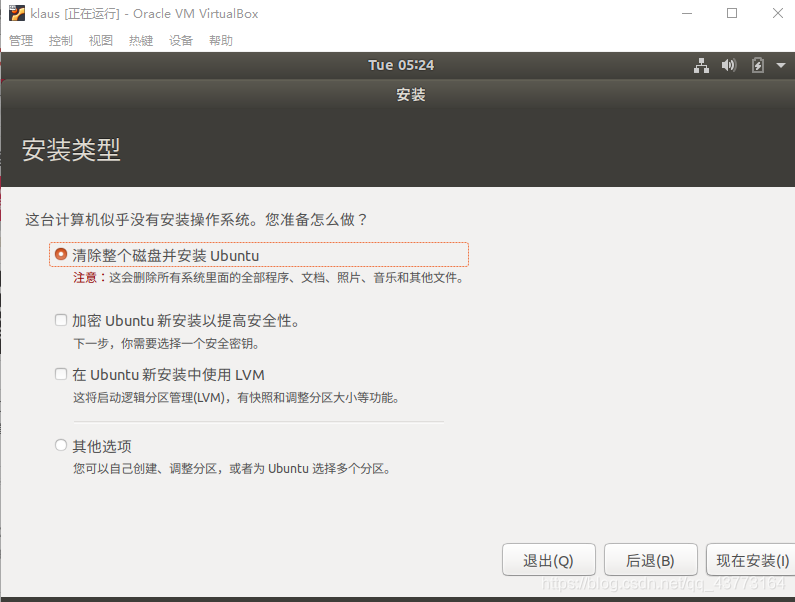
Task: Open the 热键 menu
Action: 140,41
